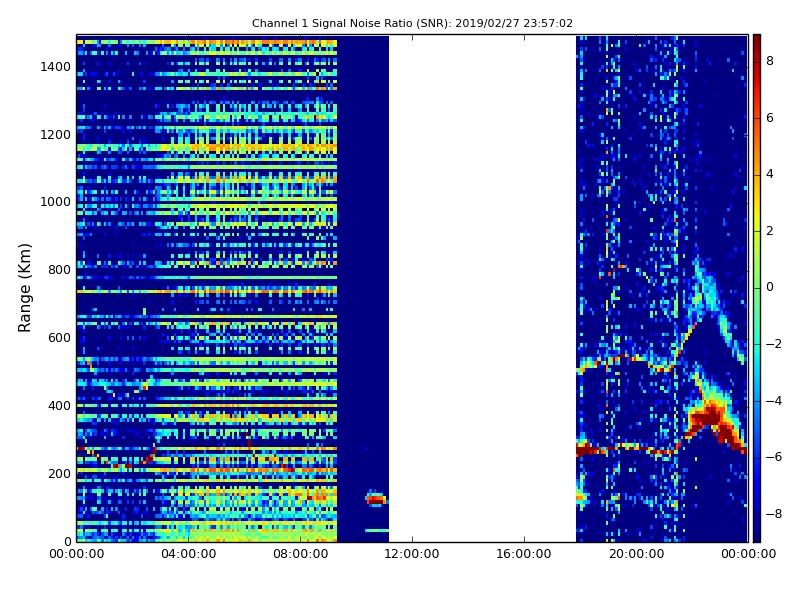This screenshot has width=800, height=600.
Task: Click the red echo blob near 10:40 at 120 km
Action: click(x=376, y=498)
